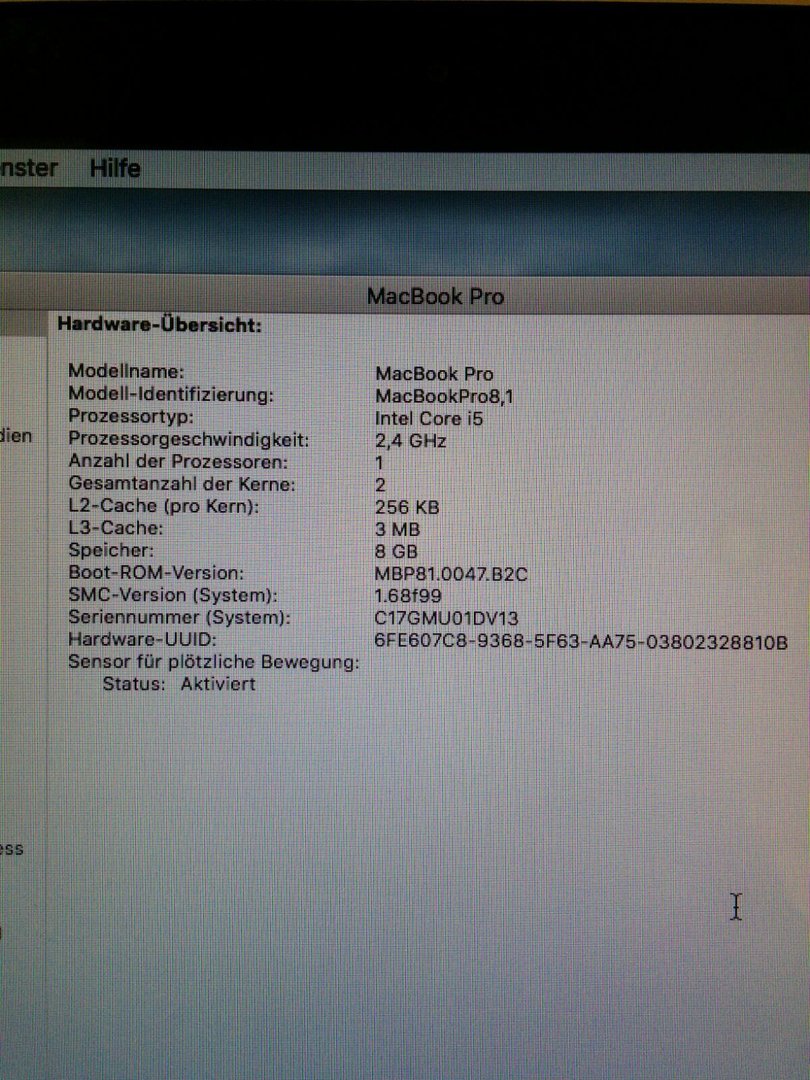This screenshot has height=1080, width=810.
Task: Select the Sensor für plötzliche Bewegung label
Action: 214,662
